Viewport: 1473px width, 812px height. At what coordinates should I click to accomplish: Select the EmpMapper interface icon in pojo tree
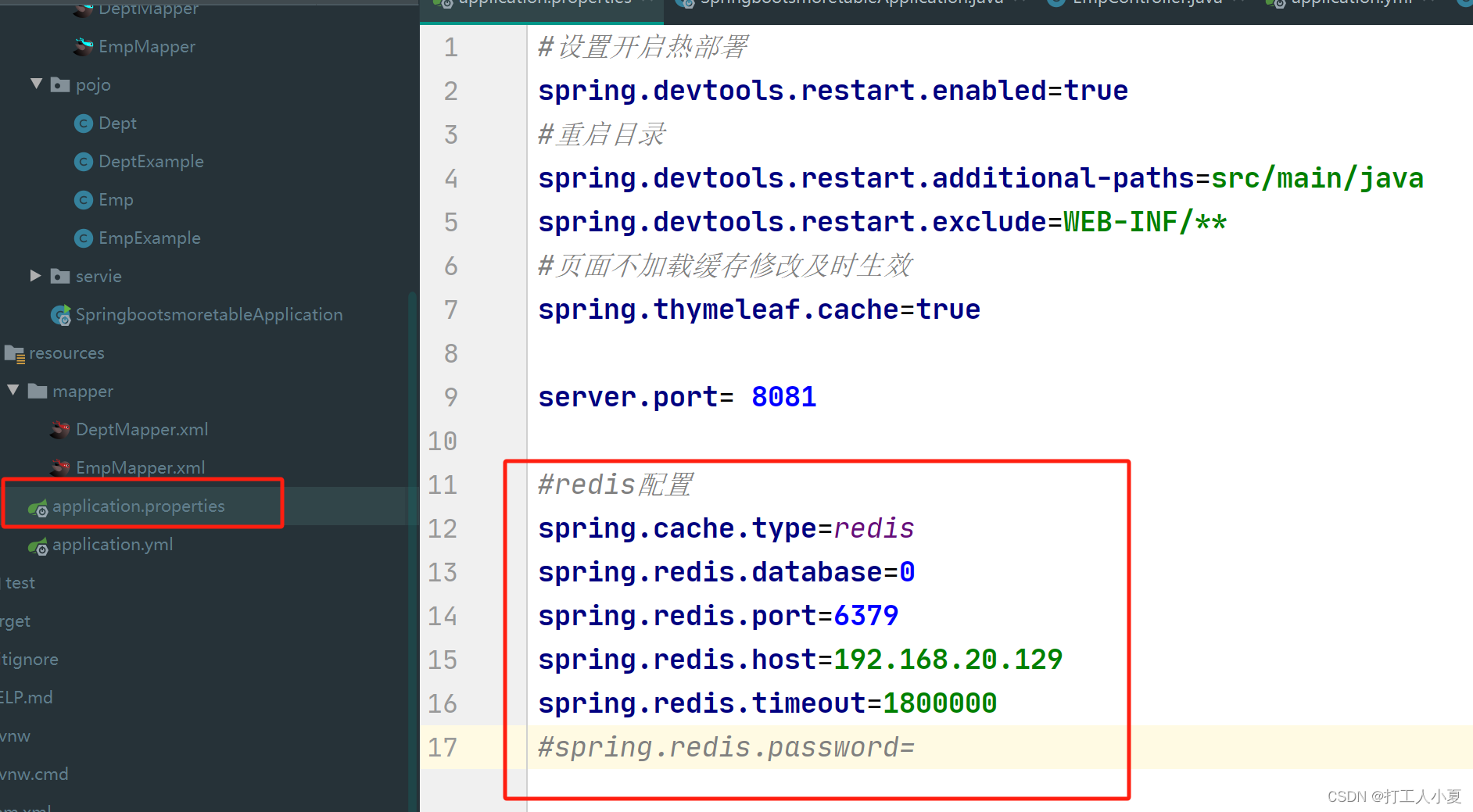pos(82,46)
